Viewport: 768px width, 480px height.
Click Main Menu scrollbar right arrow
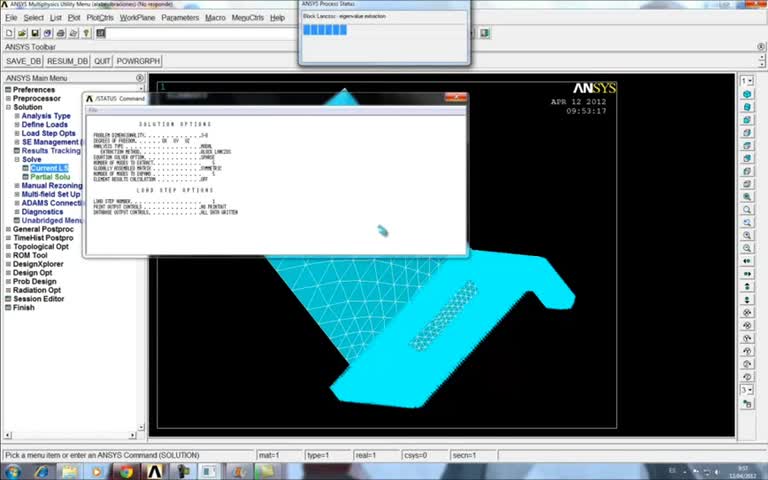coord(133,435)
